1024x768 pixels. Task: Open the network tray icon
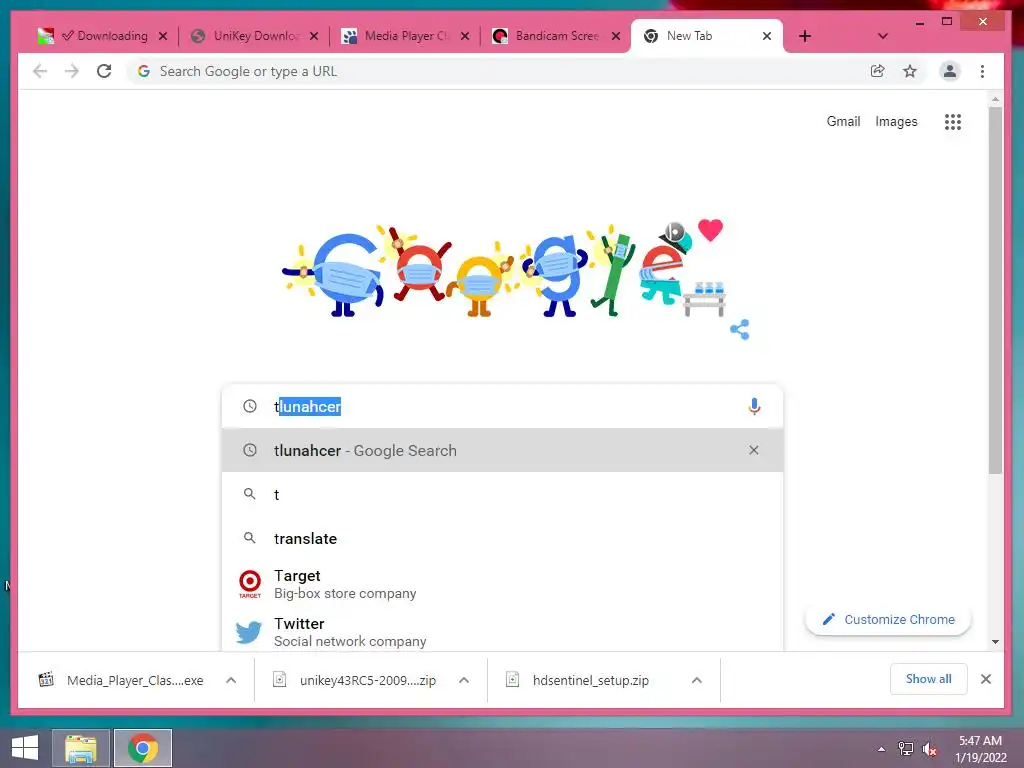coord(906,749)
